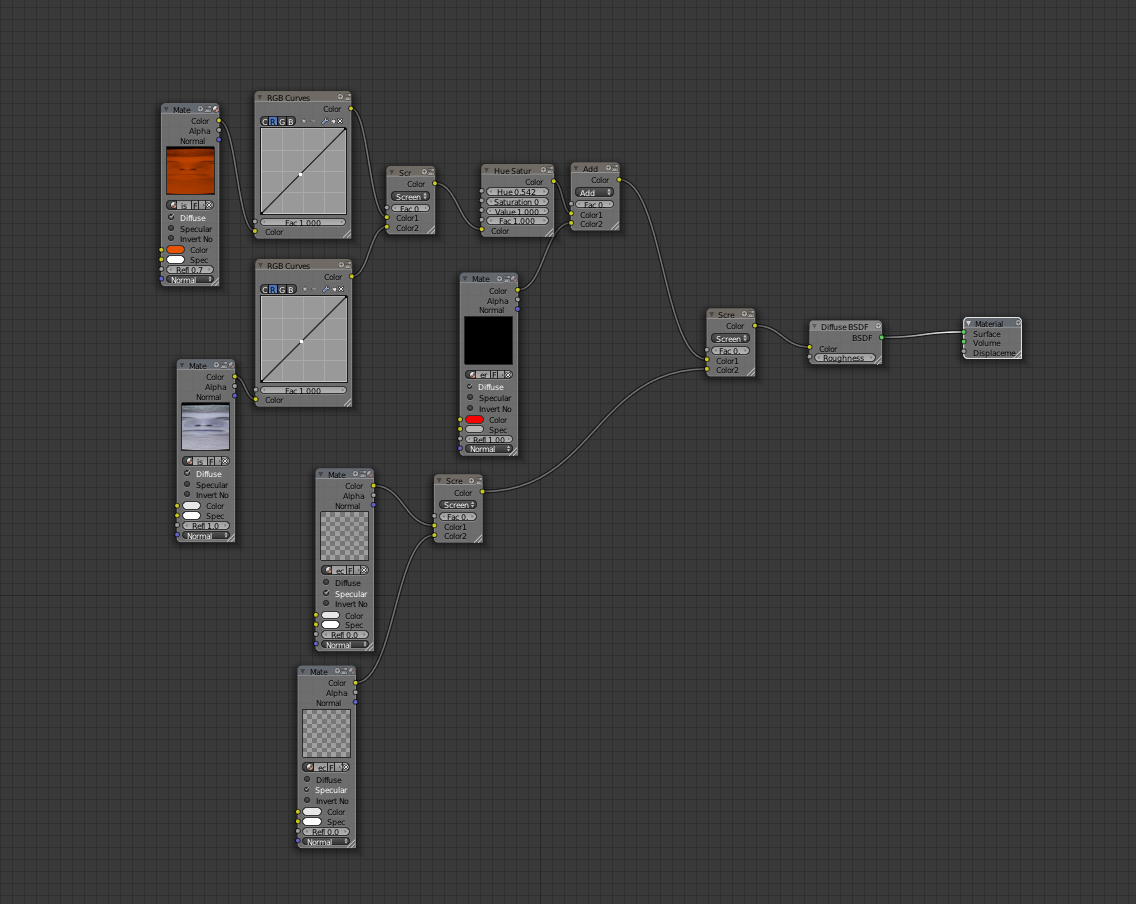This screenshot has height=904, width=1136.
Task: Open orange Color swatch on Material node
Action: [x=175, y=249]
